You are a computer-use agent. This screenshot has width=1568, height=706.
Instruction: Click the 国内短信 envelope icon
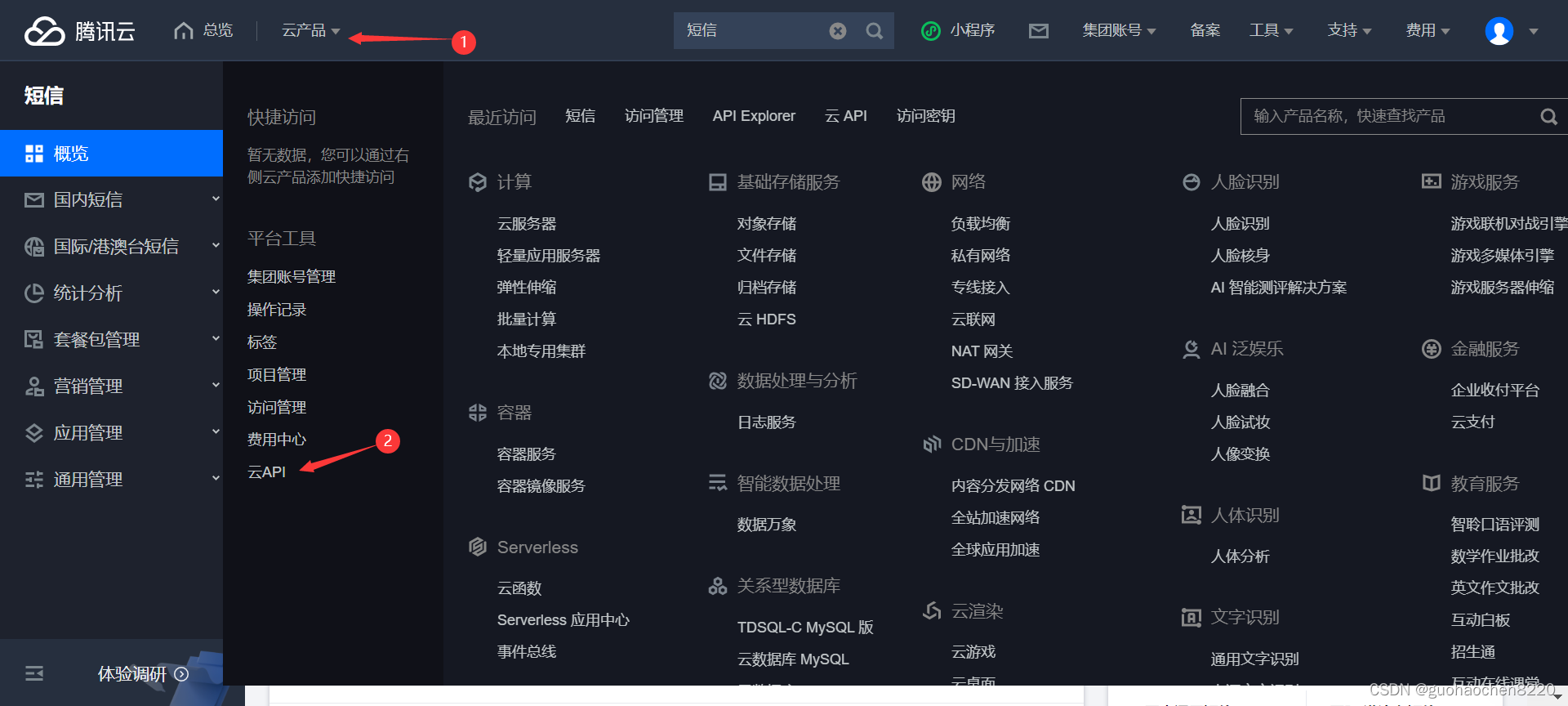click(x=34, y=200)
